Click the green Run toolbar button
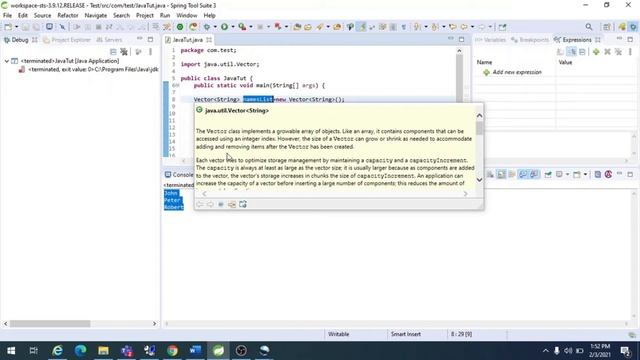The image size is (640, 360). [224, 27]
